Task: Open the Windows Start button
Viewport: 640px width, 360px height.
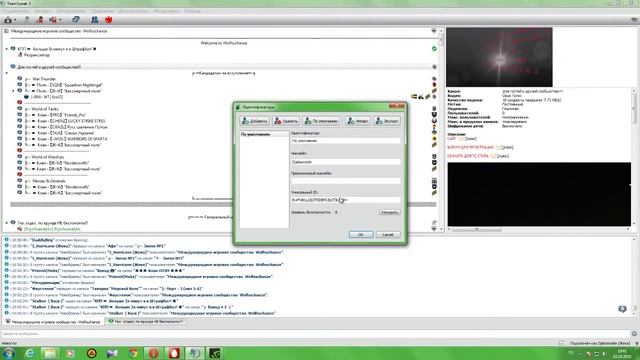Action: click(8, 353)
